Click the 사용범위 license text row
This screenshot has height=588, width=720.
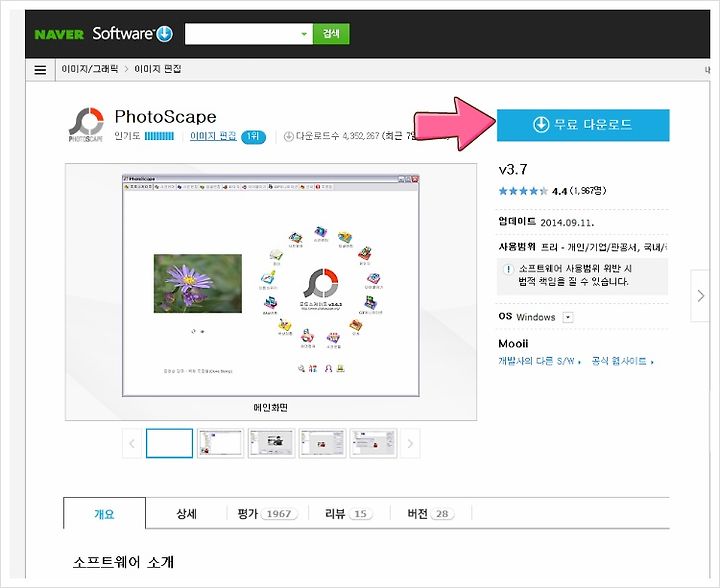coord(583,247)
